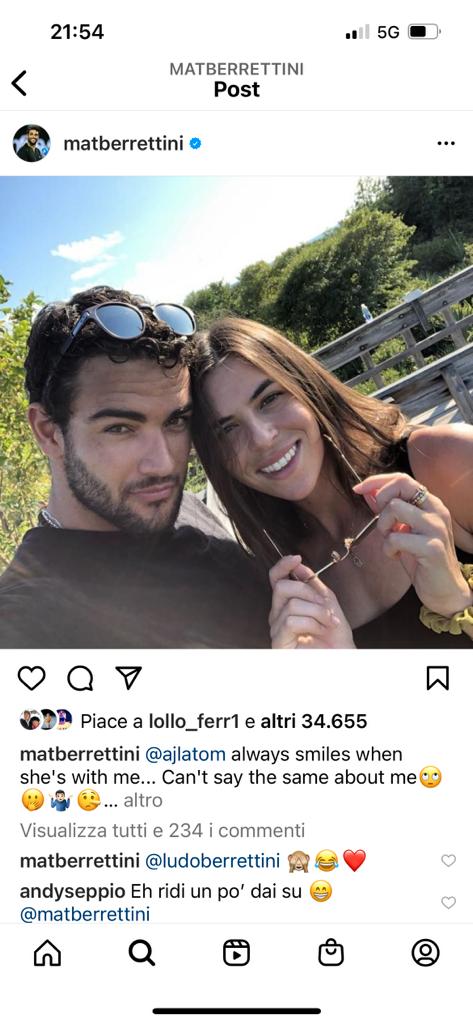This screenshot has width=473, height=1024.
Task: Tap the back arrow
Action: [x=20, y=83]
